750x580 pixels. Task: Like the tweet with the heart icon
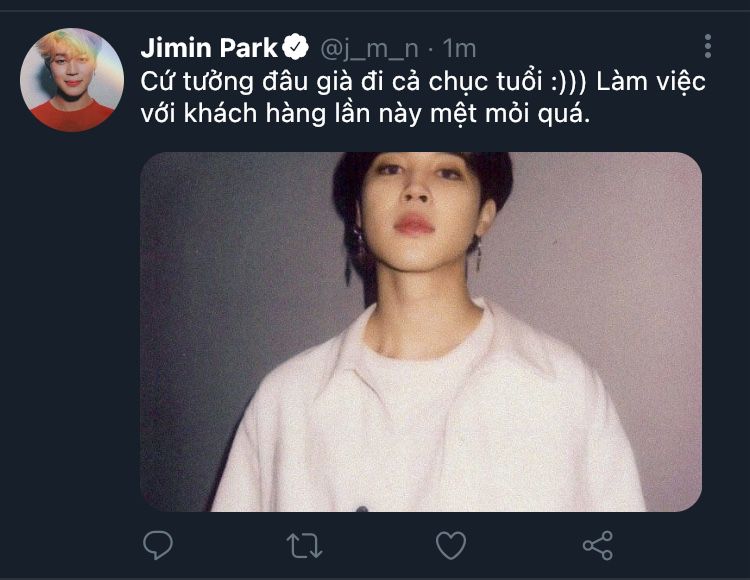pos(451,545)
